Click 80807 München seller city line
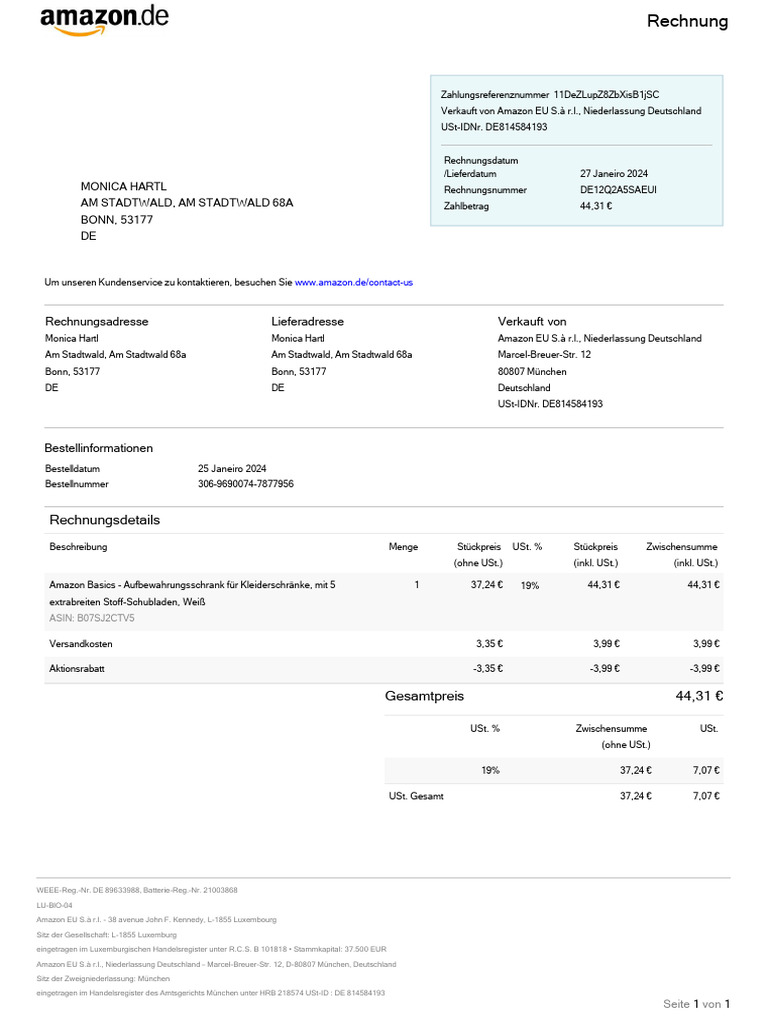 pyautogui.click(x=532, y=372)
